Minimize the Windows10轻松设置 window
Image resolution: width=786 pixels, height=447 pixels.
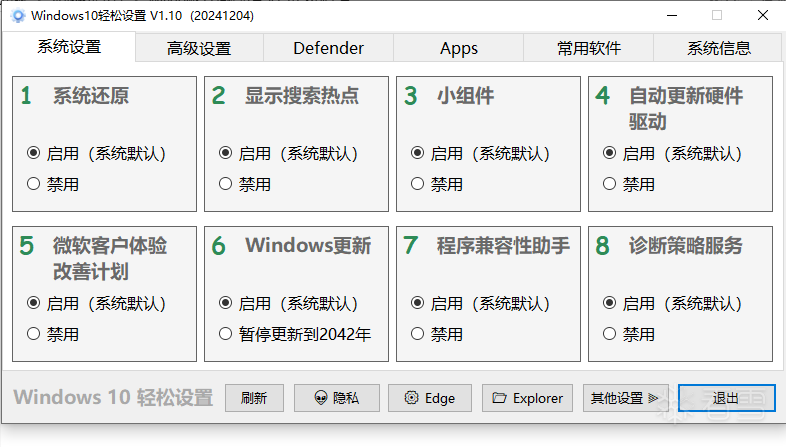tap(672, 16)
